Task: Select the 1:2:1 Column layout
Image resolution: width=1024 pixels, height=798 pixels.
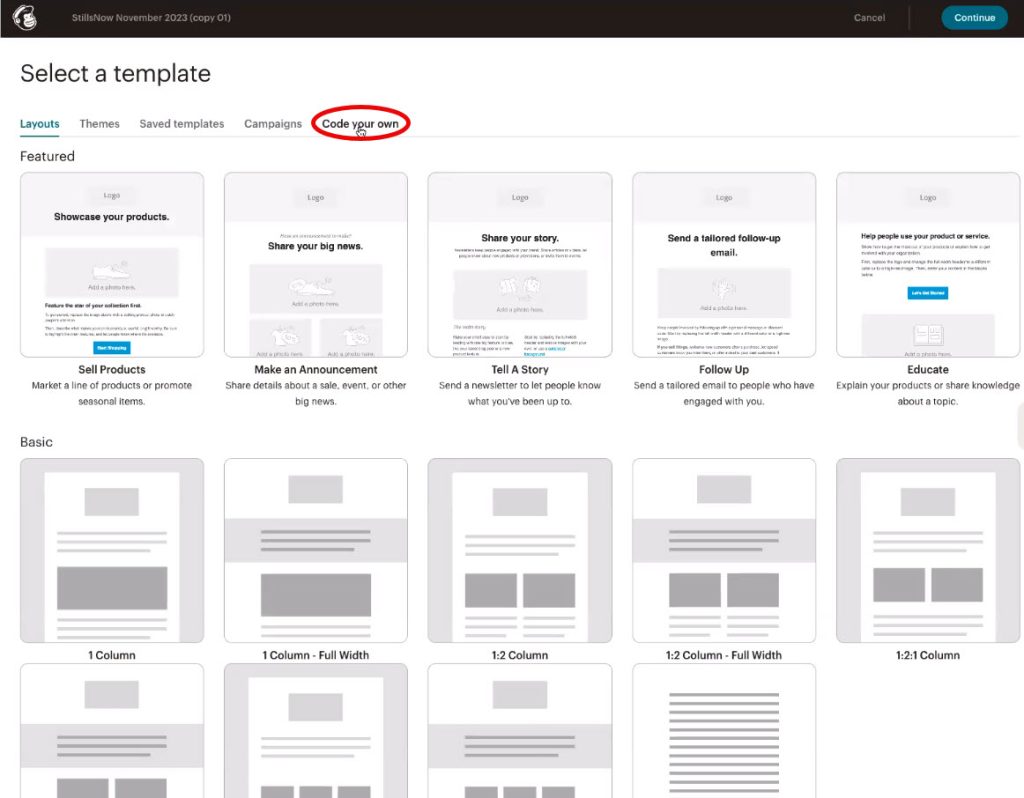Action: [928, 550]
